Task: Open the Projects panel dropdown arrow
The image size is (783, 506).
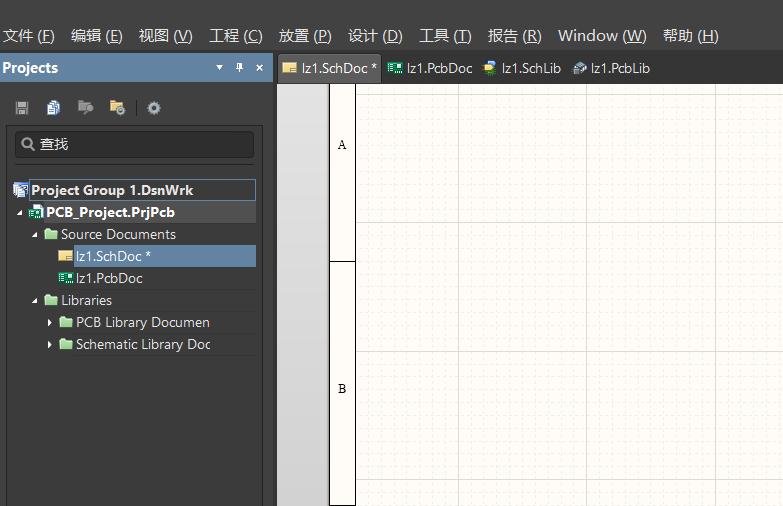Action: pos(219,67)
